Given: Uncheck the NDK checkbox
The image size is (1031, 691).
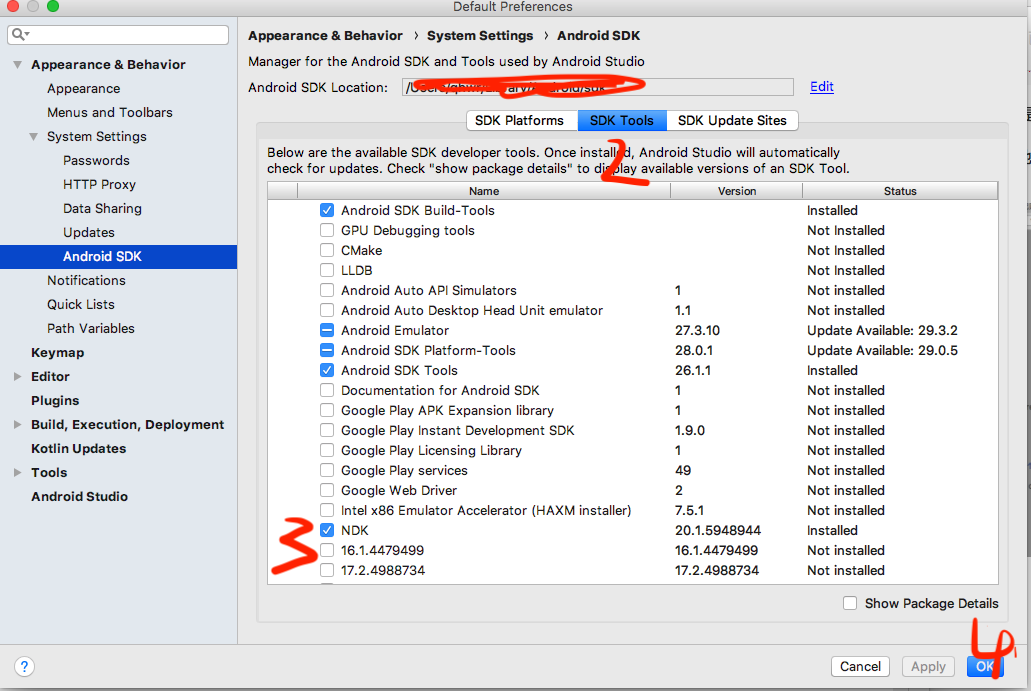Looking at the screenshot, I should (327, 530).
